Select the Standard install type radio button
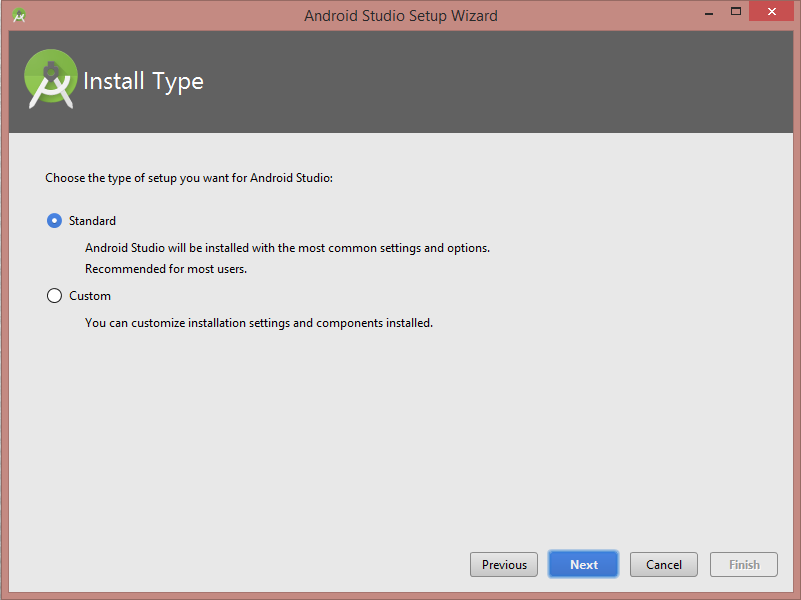Screen dimensions: 801x600 (54, 221)
